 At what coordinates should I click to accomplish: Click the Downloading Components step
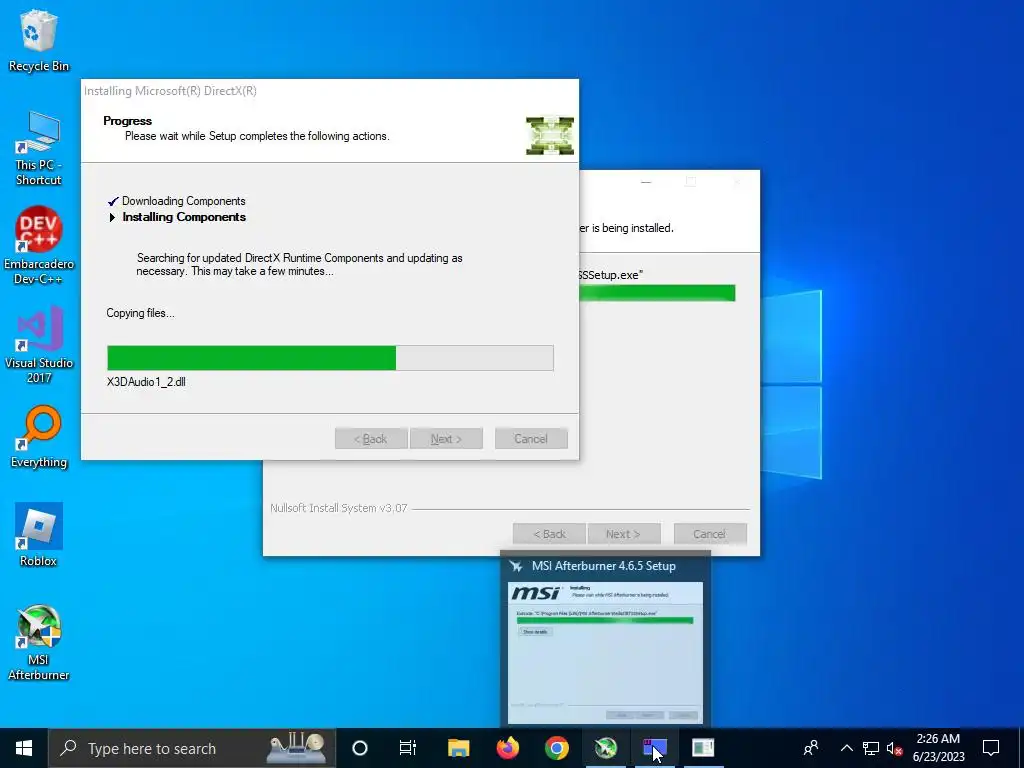184,201
